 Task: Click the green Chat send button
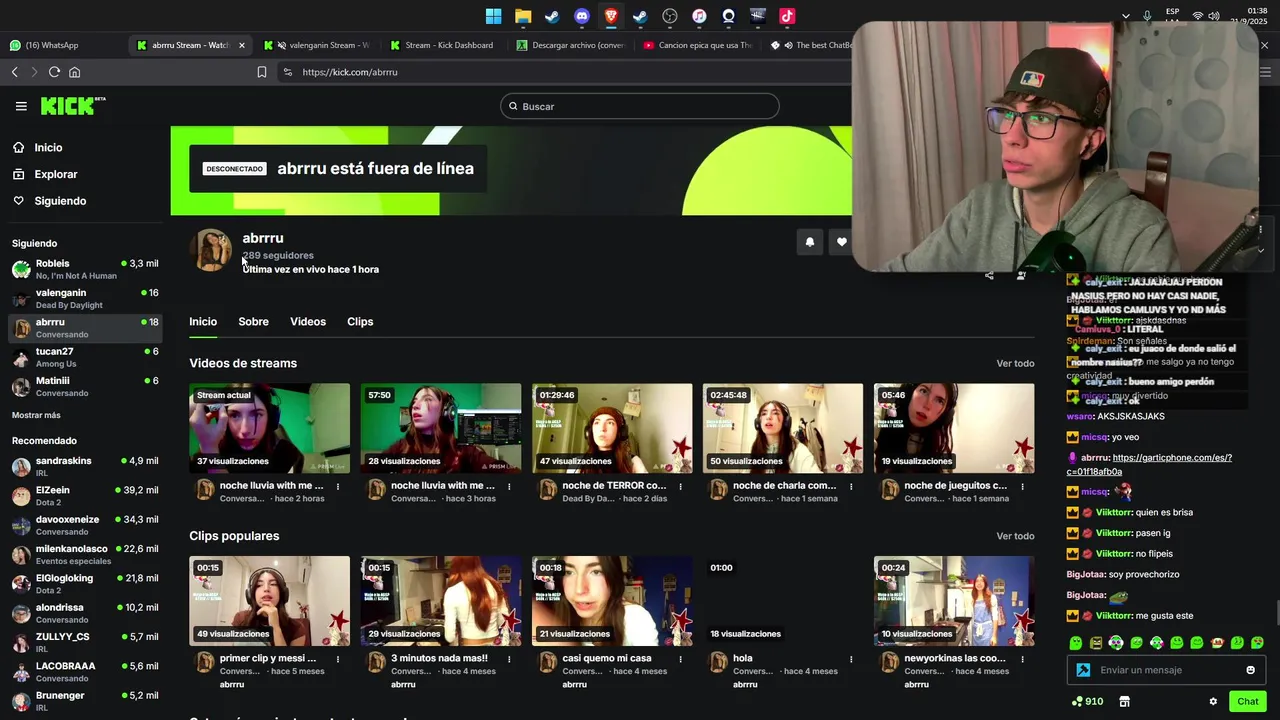(x=1247, y=702)
